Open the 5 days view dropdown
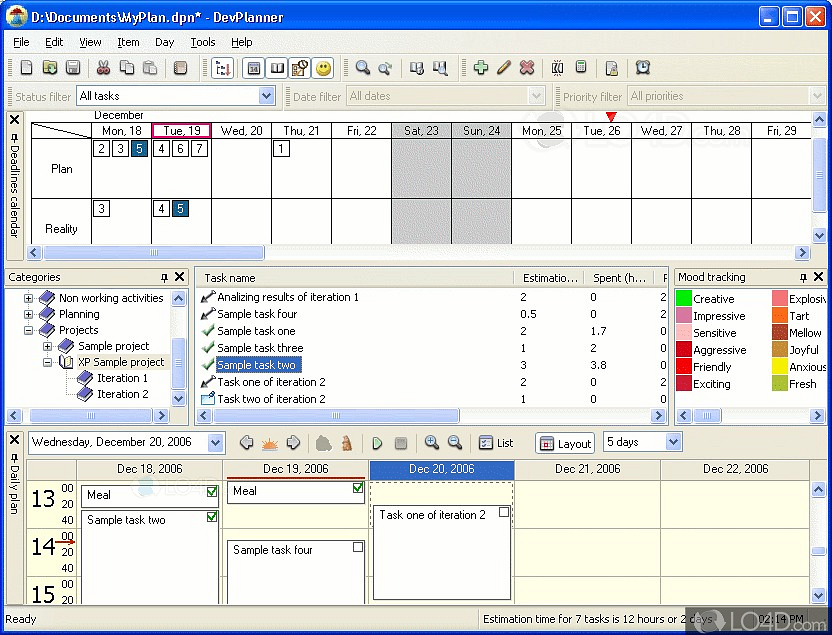832x635 pixels. (x=672, y=442)
